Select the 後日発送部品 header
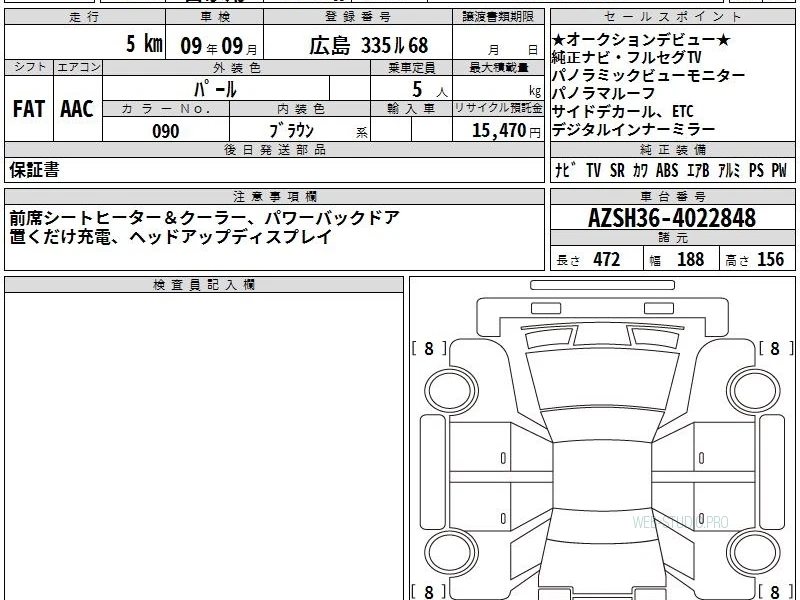This screenshot has height=600, width=800. (274, 150)
